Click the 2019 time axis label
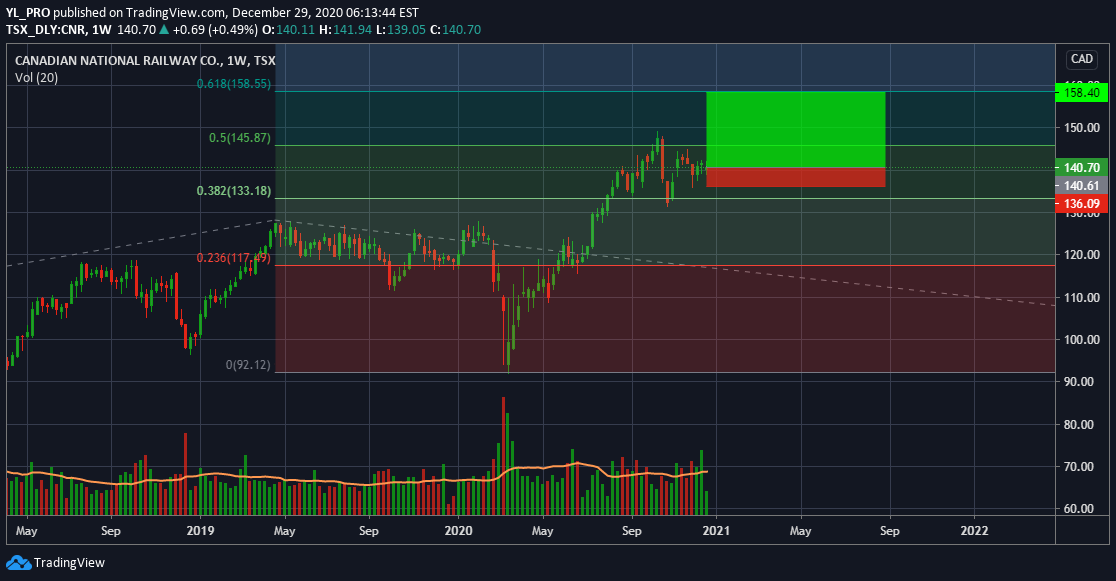 click(200, 531)
